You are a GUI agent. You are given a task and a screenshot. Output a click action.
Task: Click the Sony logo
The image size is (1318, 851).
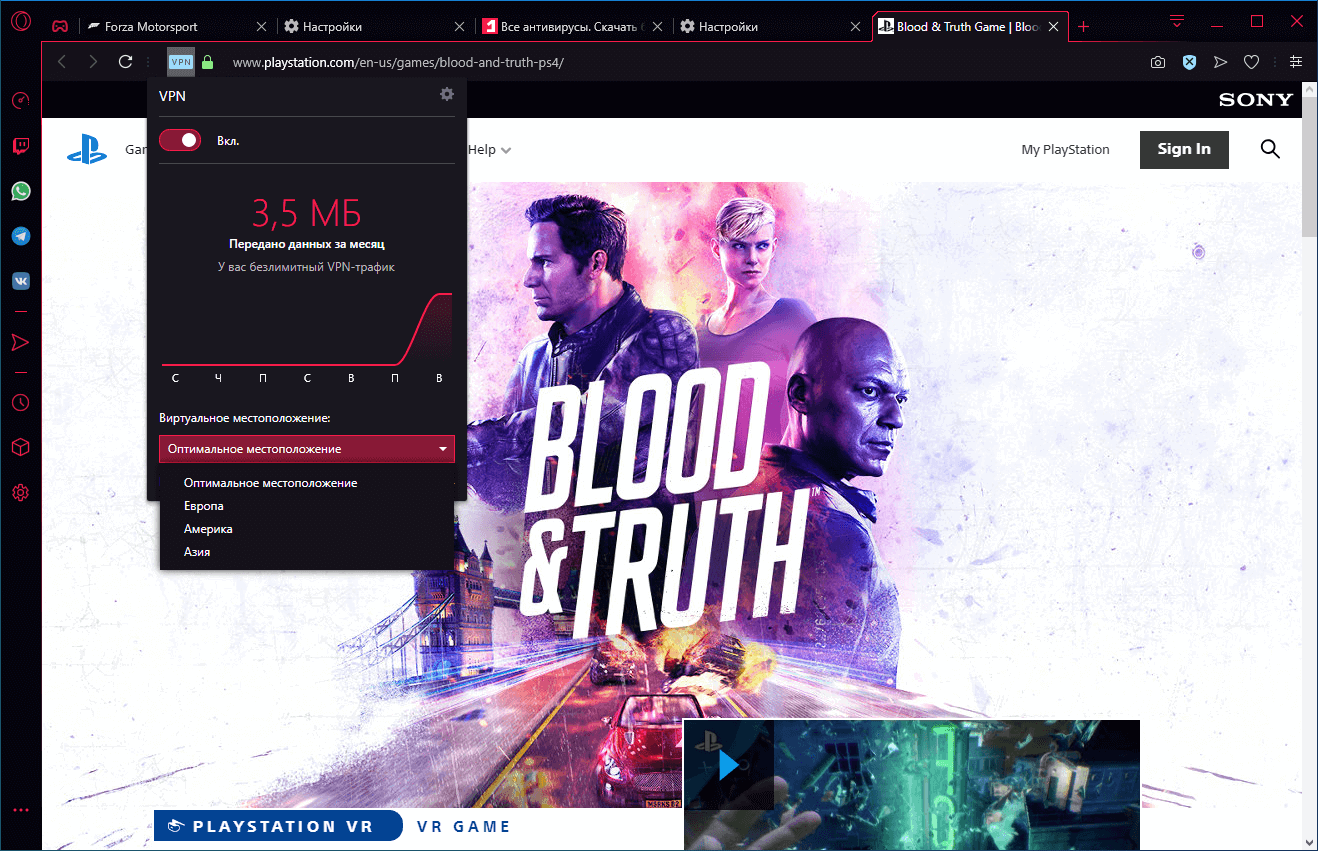click(x=1256, y=100)
